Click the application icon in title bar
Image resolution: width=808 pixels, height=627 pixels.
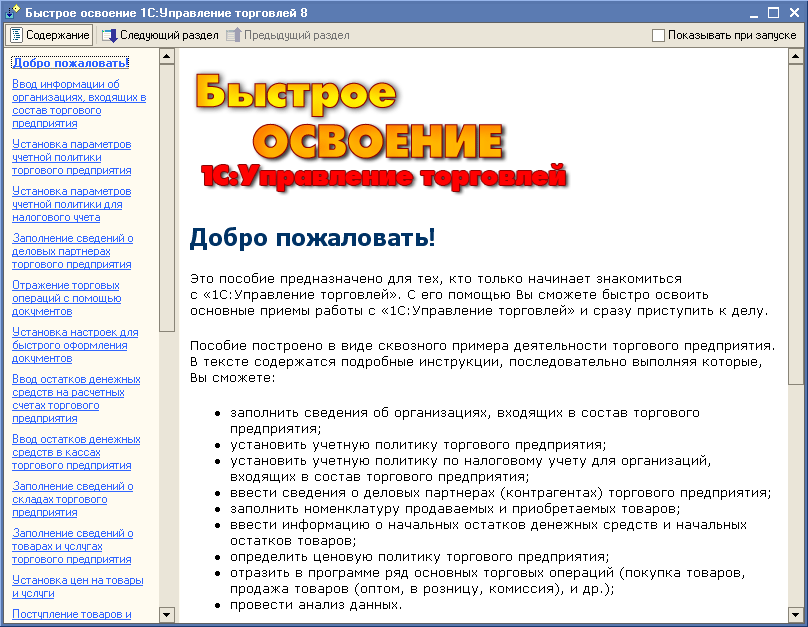(12, 11)
